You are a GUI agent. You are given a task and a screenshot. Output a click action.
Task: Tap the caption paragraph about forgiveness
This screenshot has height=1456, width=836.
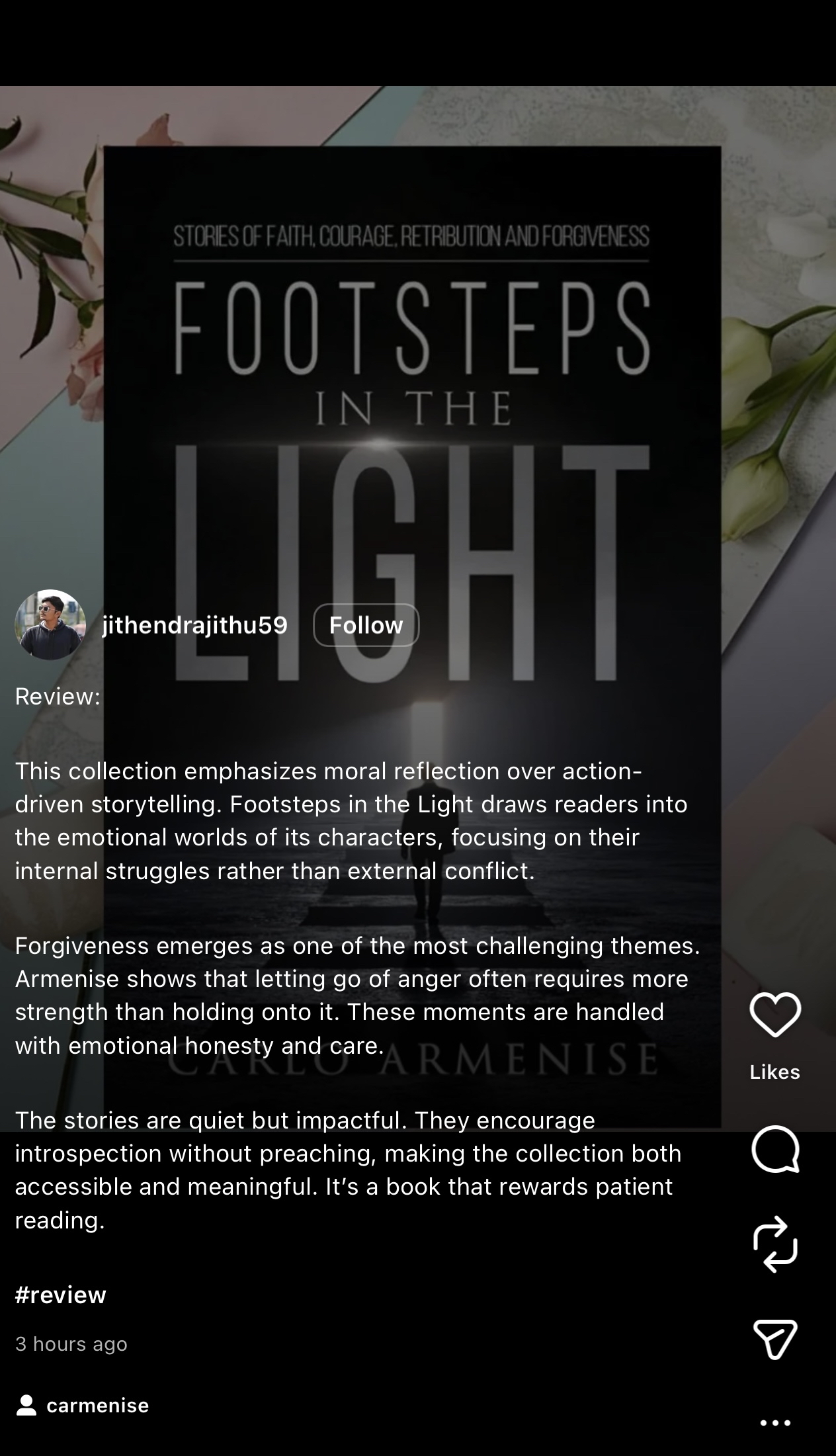coord(357,996)
